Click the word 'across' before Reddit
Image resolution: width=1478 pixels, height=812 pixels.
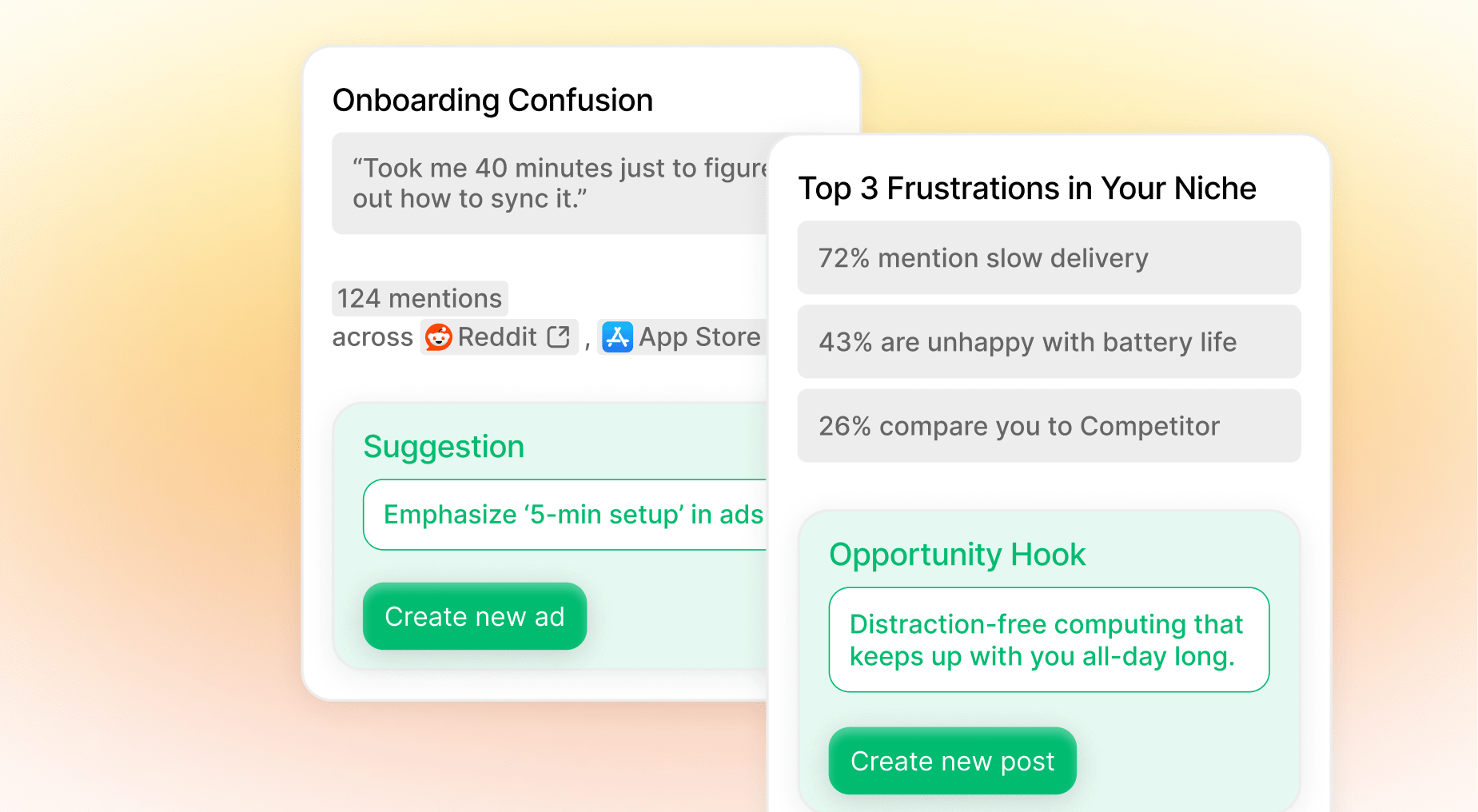(x=372, y=337)
